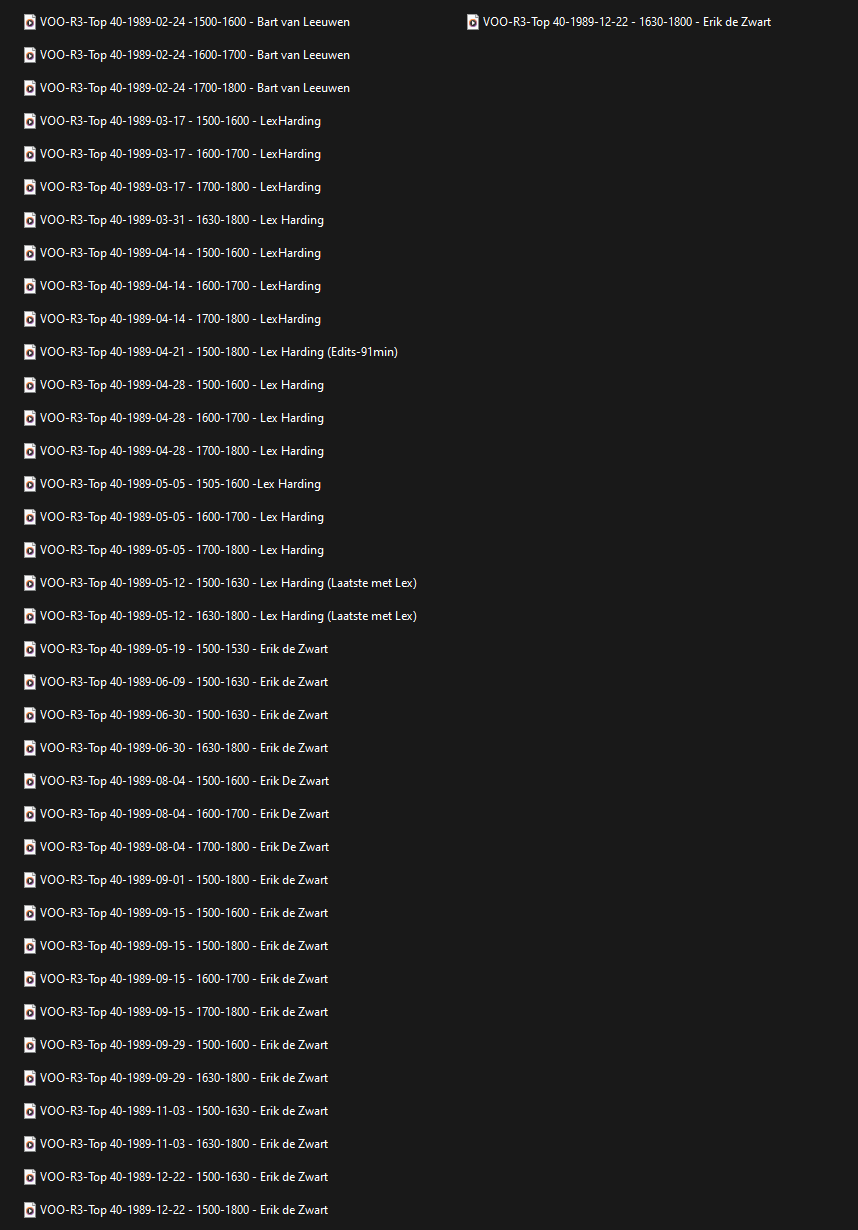Select file name 1989-03-17 1600-1700 LexHarding
The height and width of the screenshot is (1230, 858).
(180, 154)
